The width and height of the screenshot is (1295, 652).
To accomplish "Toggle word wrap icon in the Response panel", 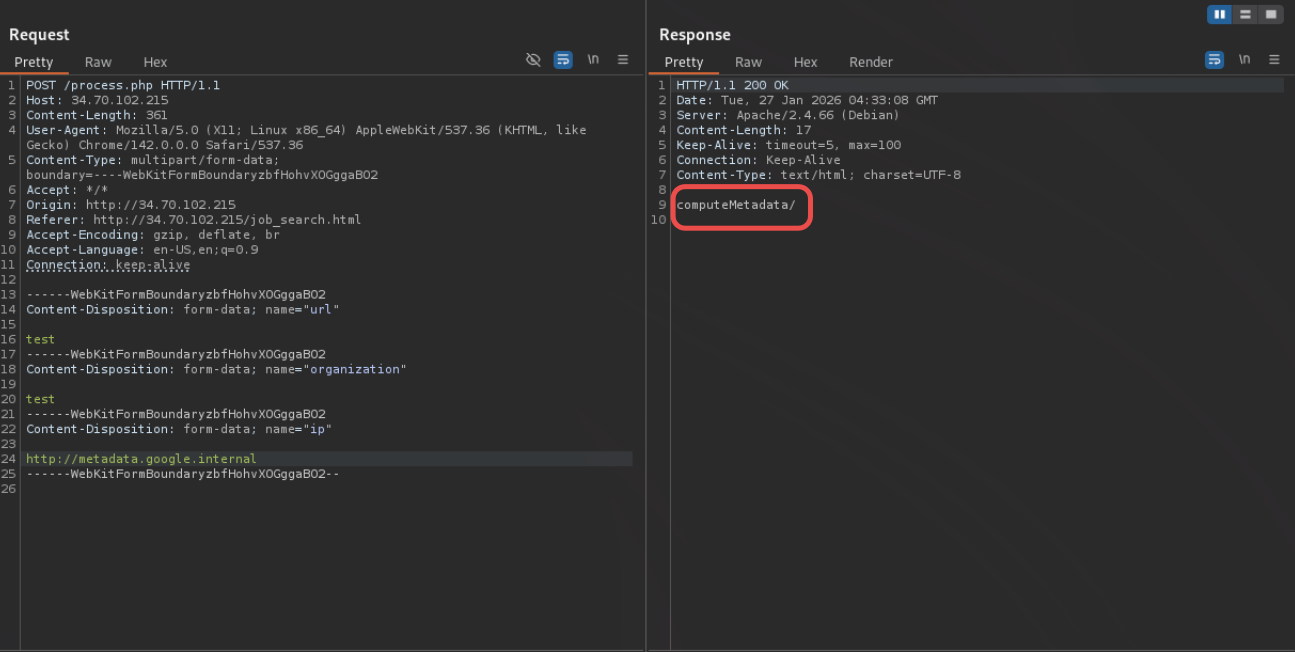I will pyautogui.click(x=1214, y=60).
